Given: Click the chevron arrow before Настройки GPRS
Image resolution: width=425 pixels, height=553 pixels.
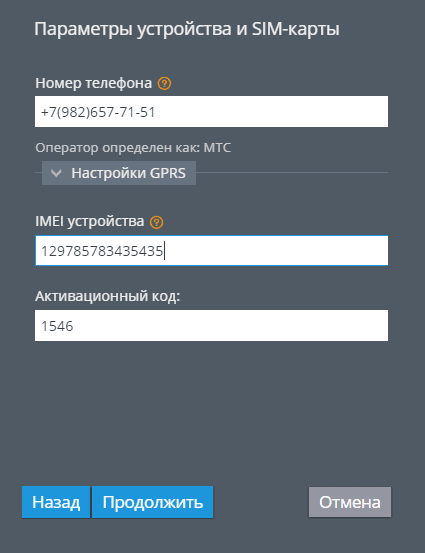Looking at the screenshot, I should (56, 173).
